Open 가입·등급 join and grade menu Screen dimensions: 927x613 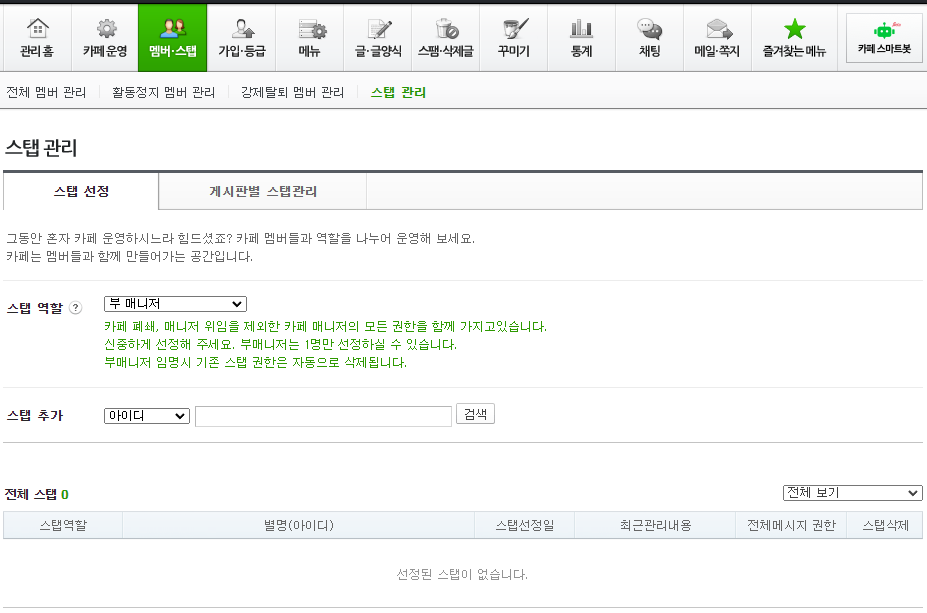coord(241,38)
